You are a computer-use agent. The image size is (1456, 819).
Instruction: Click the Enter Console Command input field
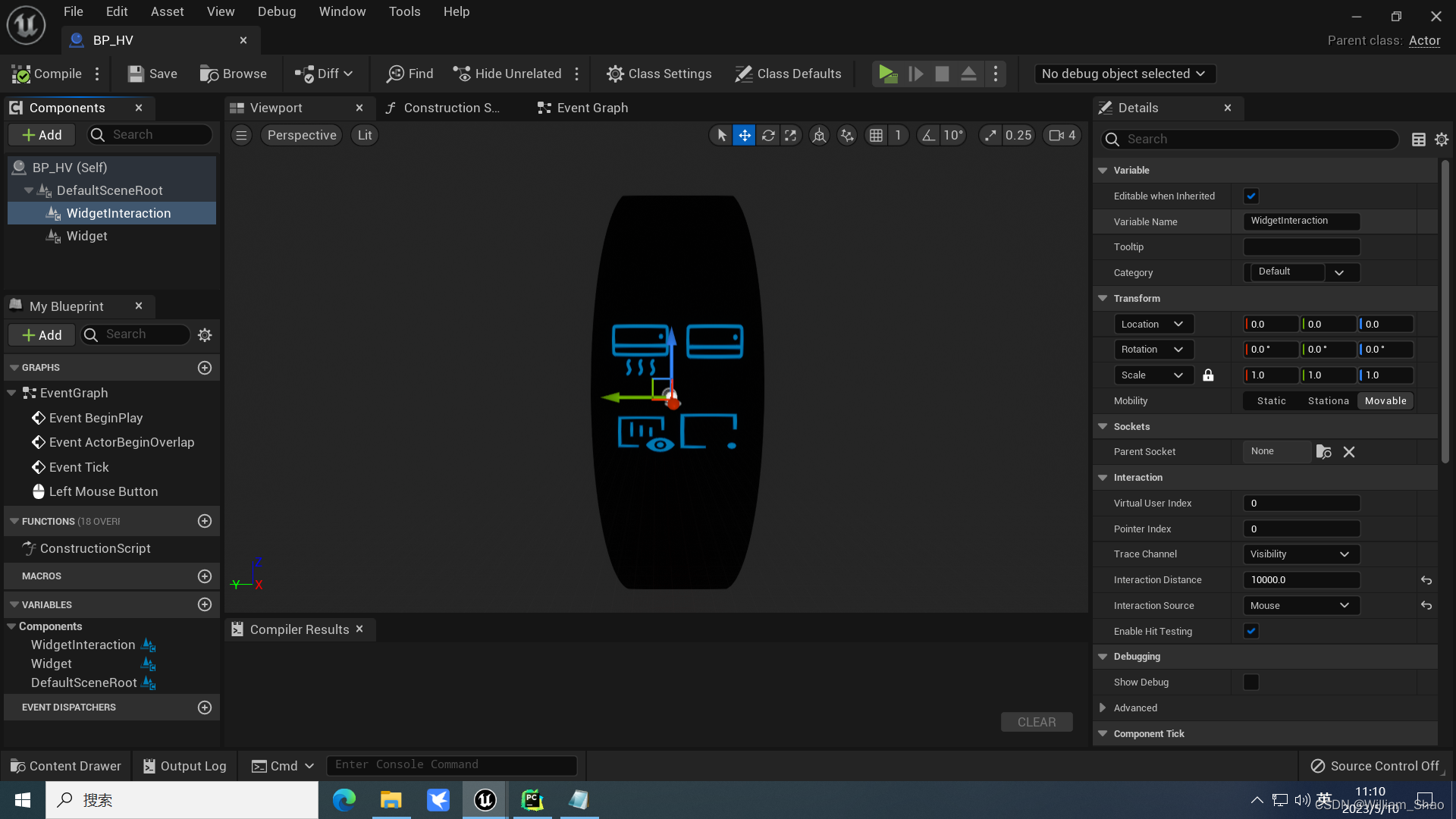pos(452,764)
